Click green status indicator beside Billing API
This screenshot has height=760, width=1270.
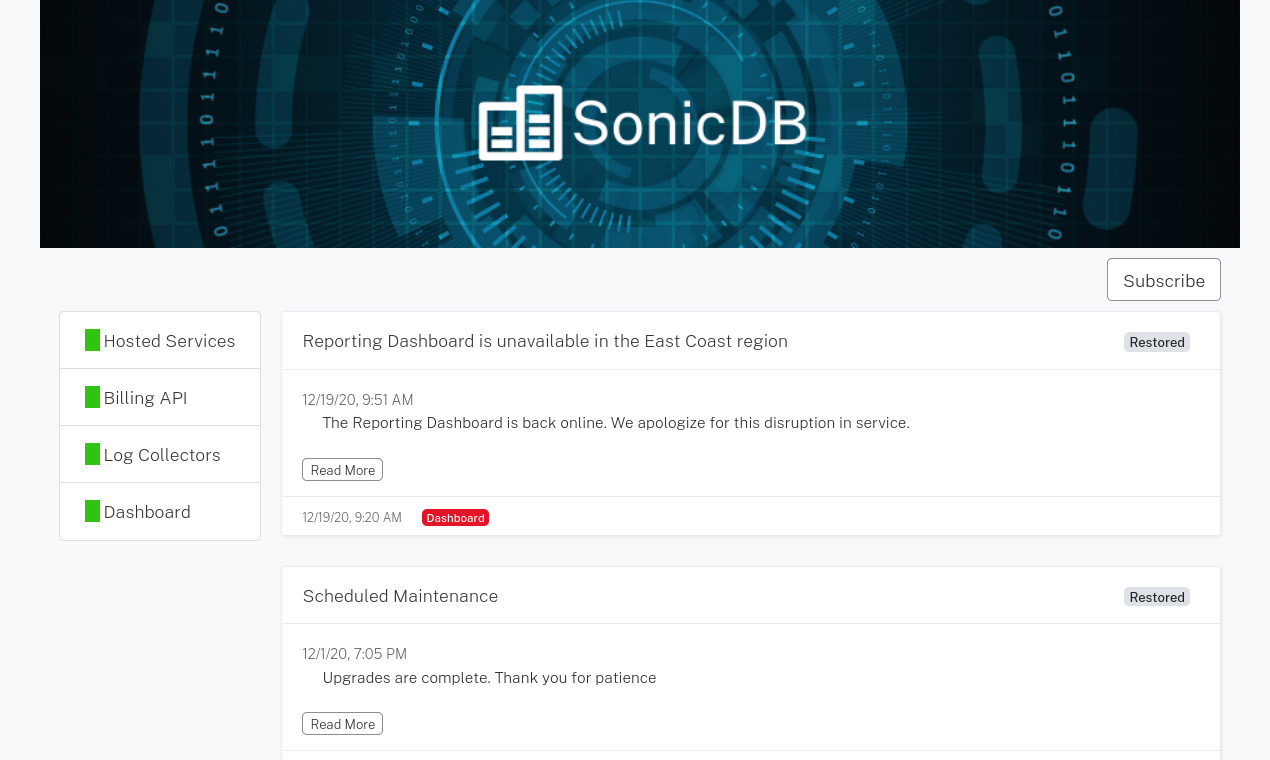click(92, 397)
